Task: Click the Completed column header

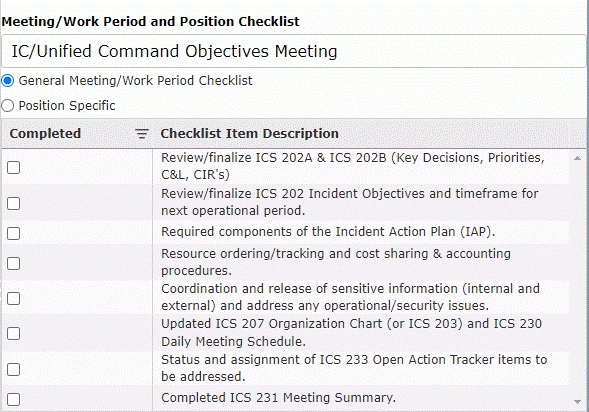Action: pos(45,134)
